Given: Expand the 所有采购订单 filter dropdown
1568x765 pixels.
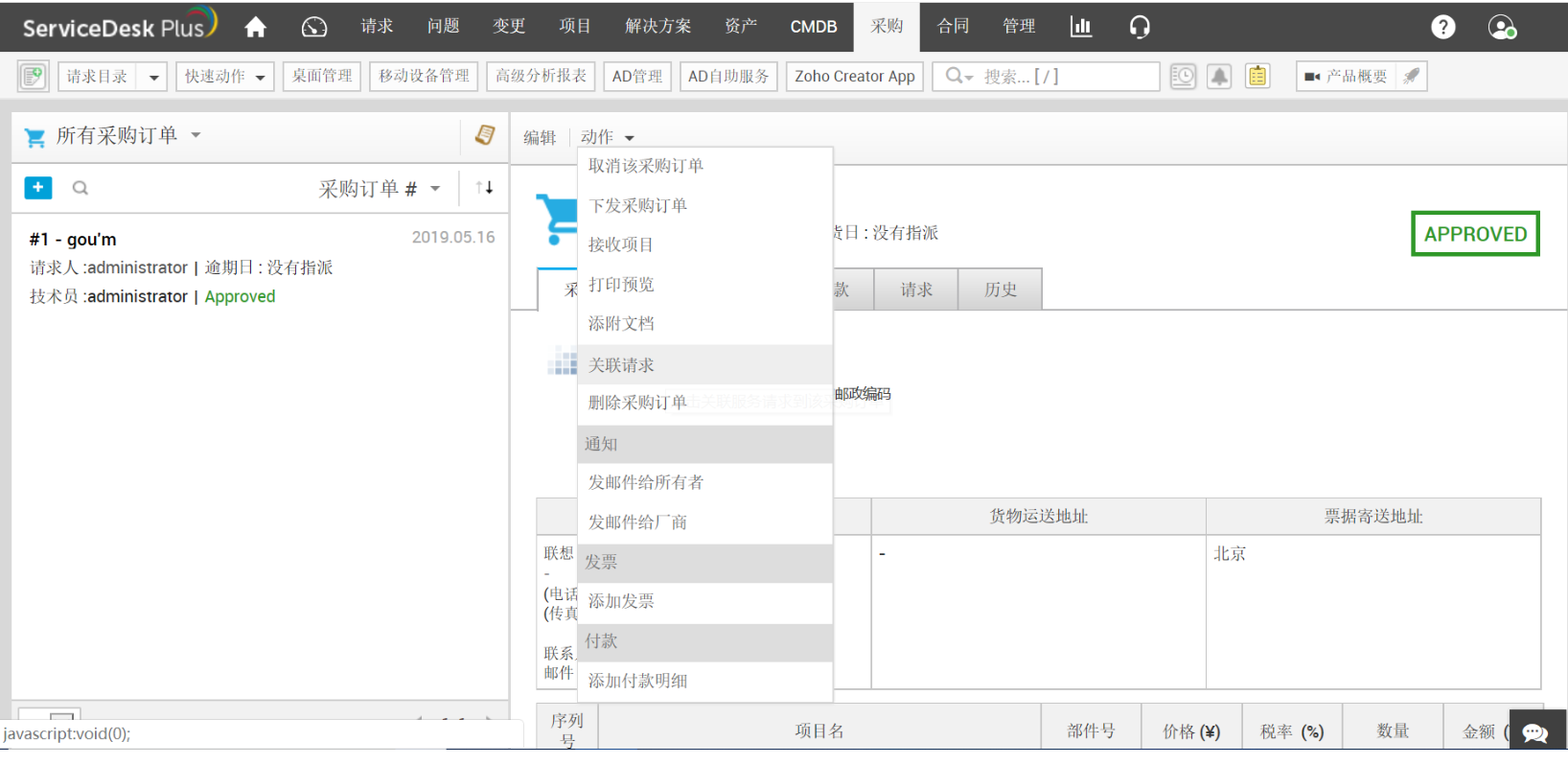Looking at the screenshot, I should pyautogui.click(x=196, y=135).
